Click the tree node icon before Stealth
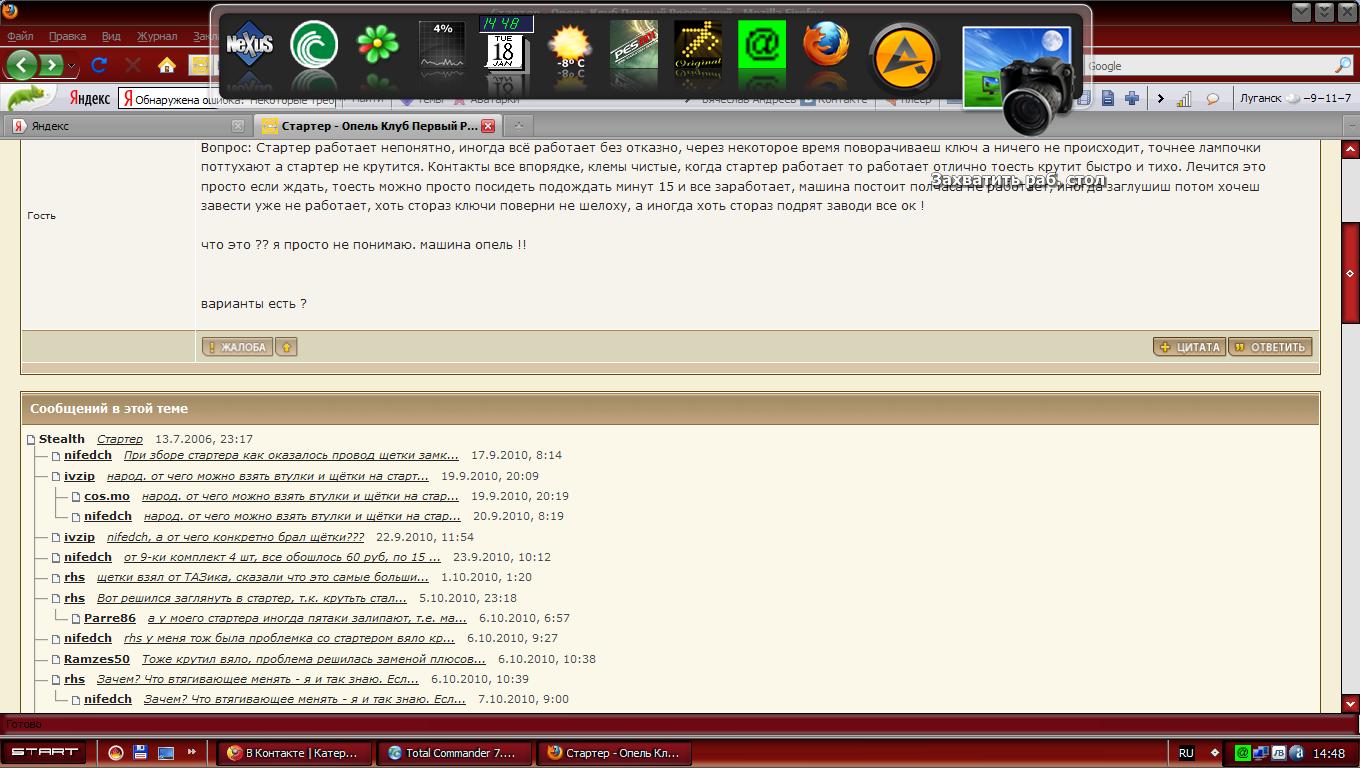Image resolution: width=1360 pixels, height=768 pixels. [x=31, y=439]
